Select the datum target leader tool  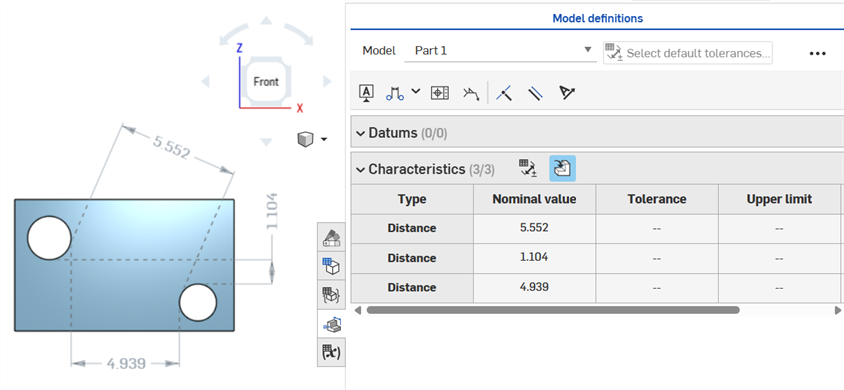[471, 93]
